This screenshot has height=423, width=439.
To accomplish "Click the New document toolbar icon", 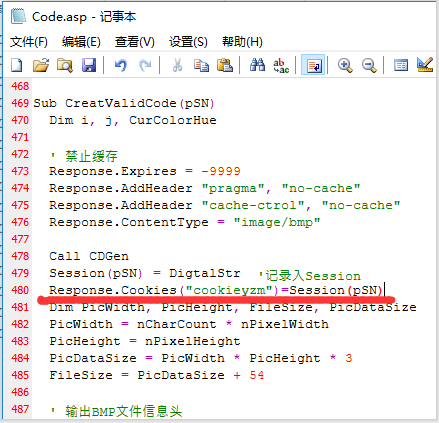I will [17, 65].
